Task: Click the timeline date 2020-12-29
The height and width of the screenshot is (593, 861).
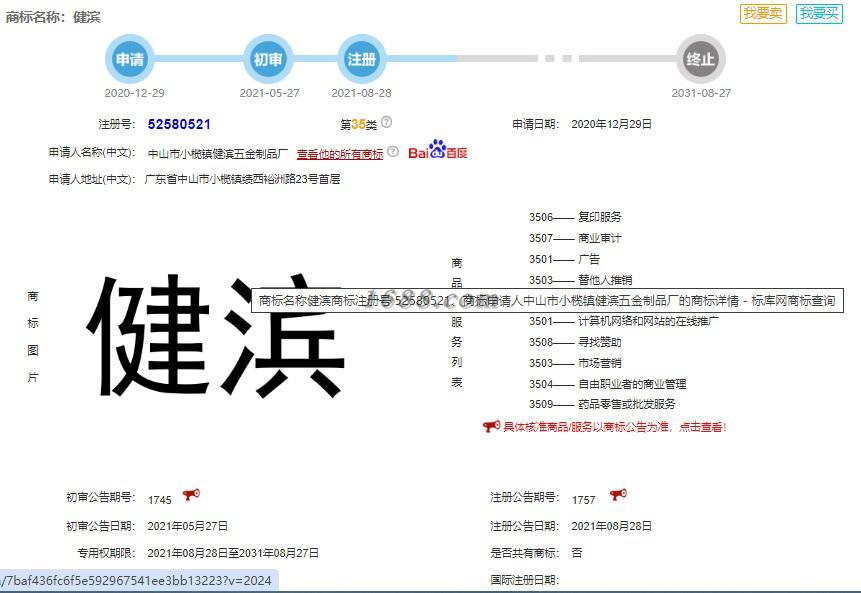Action: click(x=135, y=93)
